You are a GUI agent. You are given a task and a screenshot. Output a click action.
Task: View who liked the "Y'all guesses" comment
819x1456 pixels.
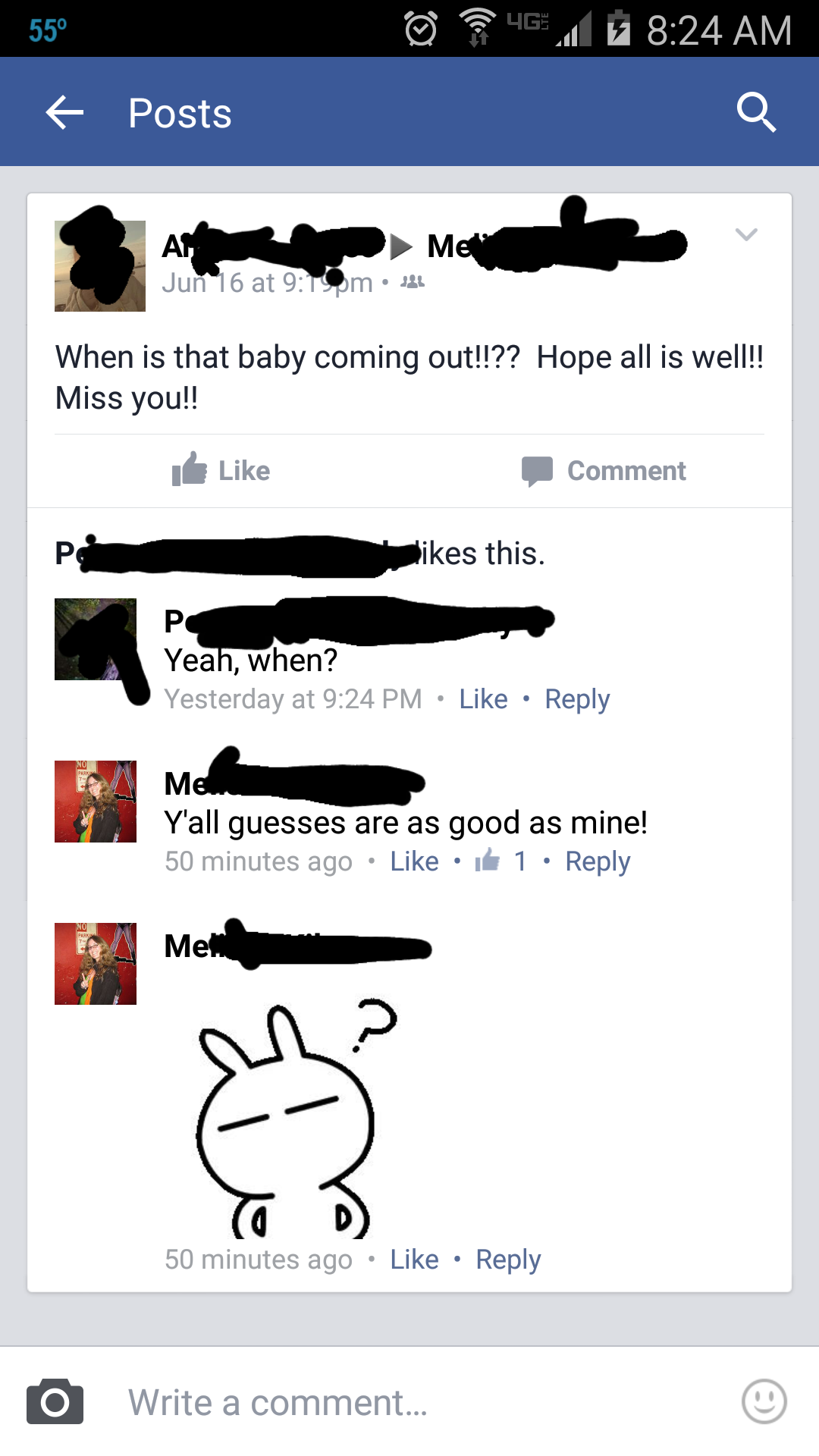(x=500, y=860)
